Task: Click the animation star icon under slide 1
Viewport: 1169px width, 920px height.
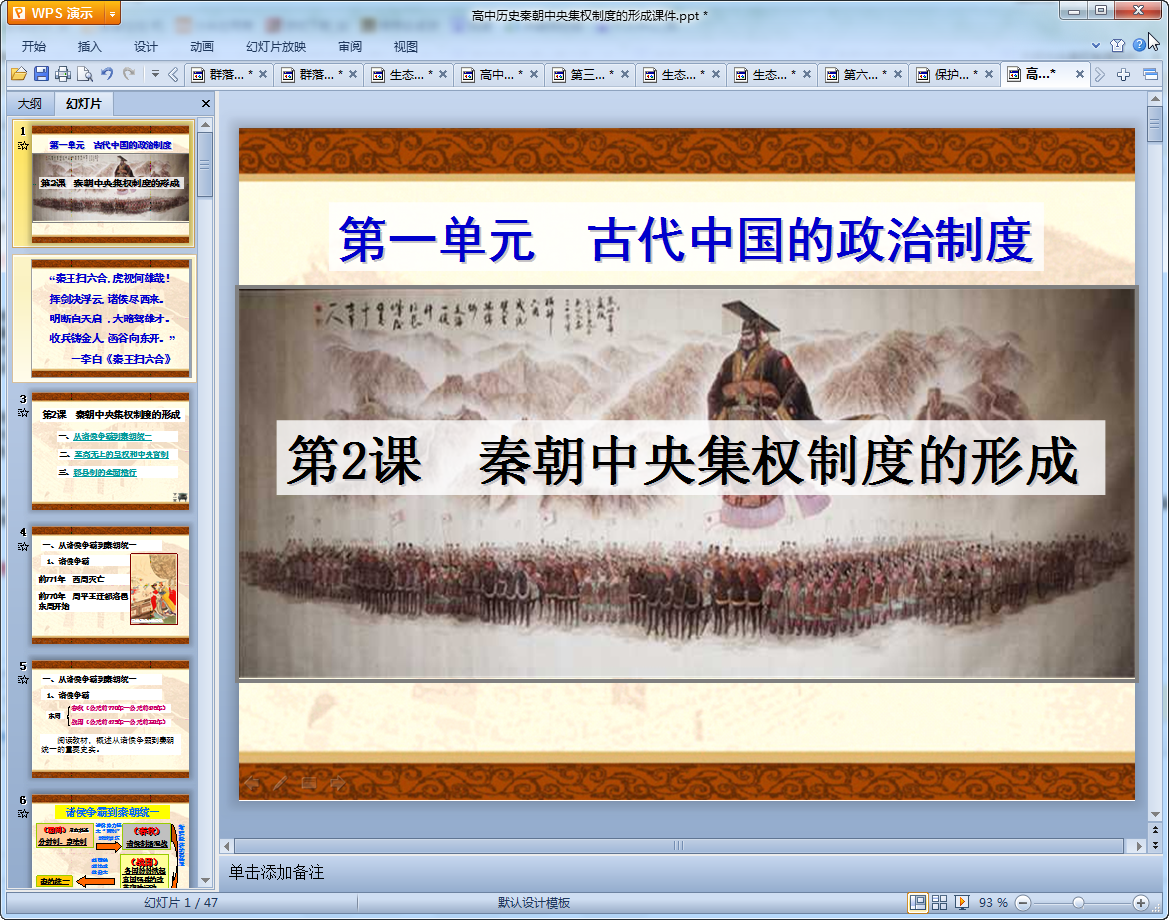Action: 23,145
